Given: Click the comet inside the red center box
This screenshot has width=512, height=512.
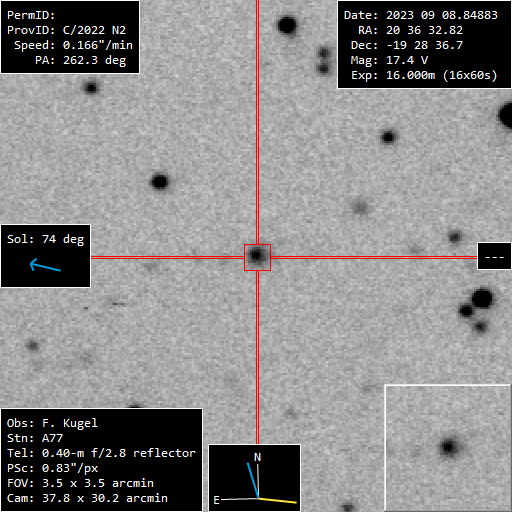Looking at the screenshot, I should click(x=256, y=256).
